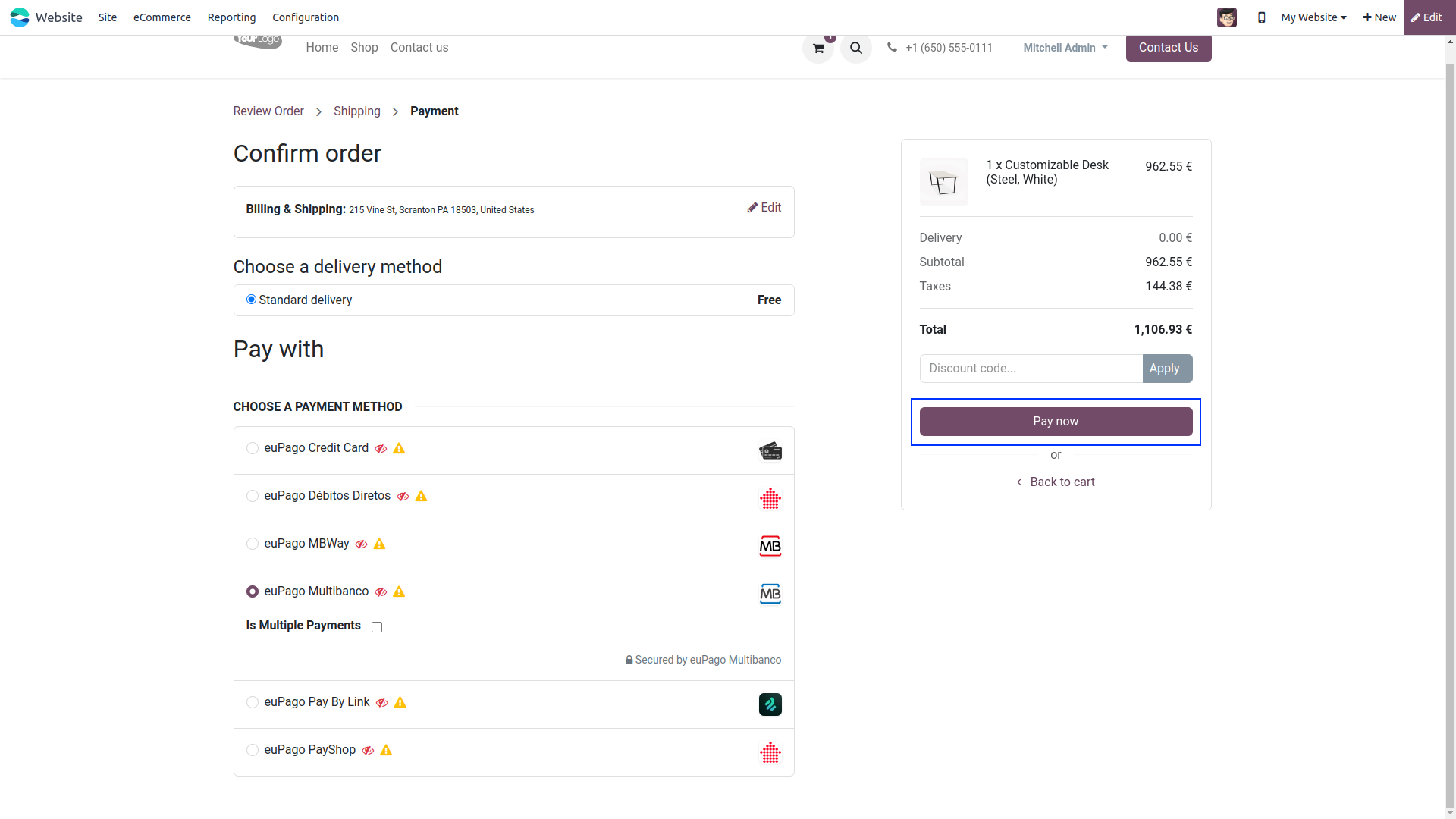
Task: Open the Site menu
Action: 108,17
